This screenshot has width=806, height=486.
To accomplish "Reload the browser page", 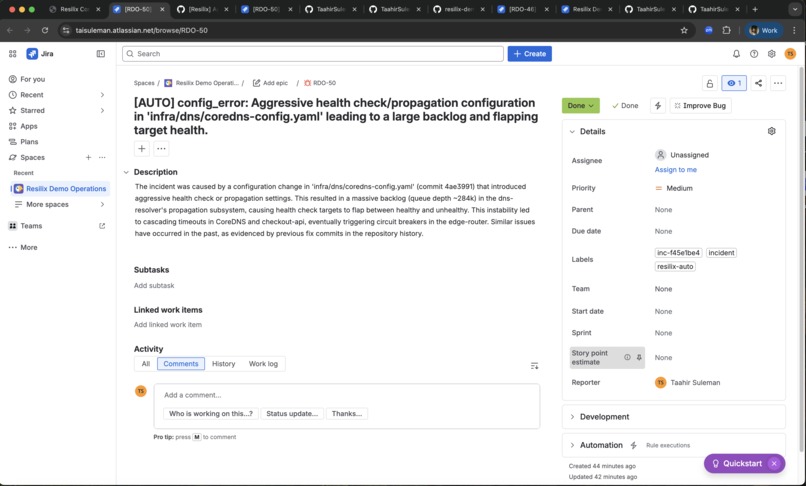I will click(x=45, y=30).
